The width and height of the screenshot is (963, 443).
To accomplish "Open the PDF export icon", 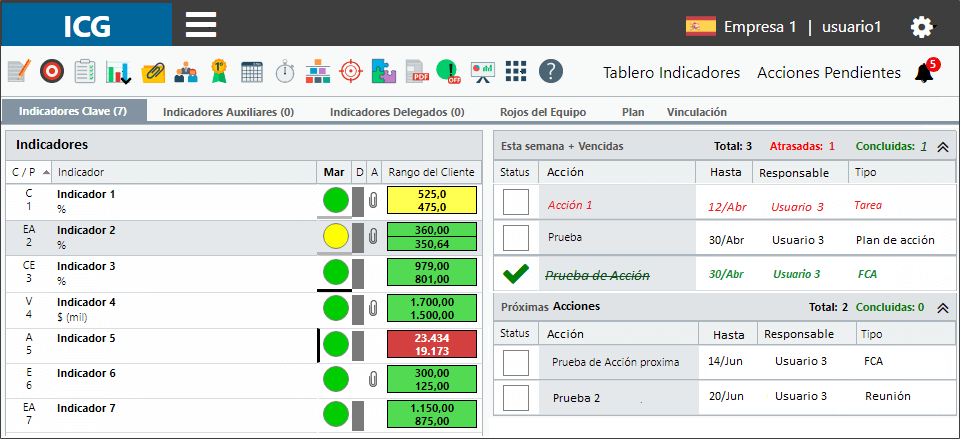I will pyautogui.click(x=417, y=72).
